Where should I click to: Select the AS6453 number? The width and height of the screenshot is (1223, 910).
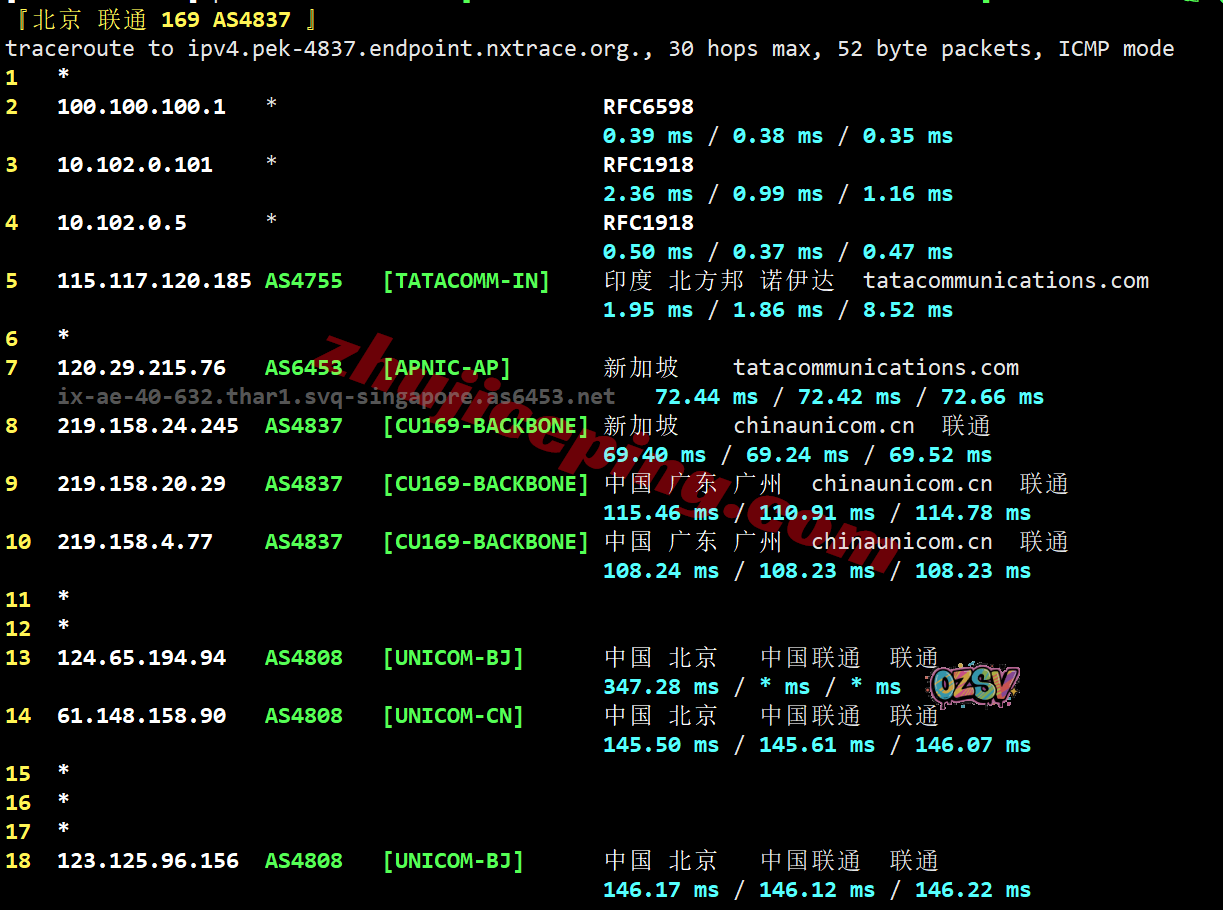(303, 368)
